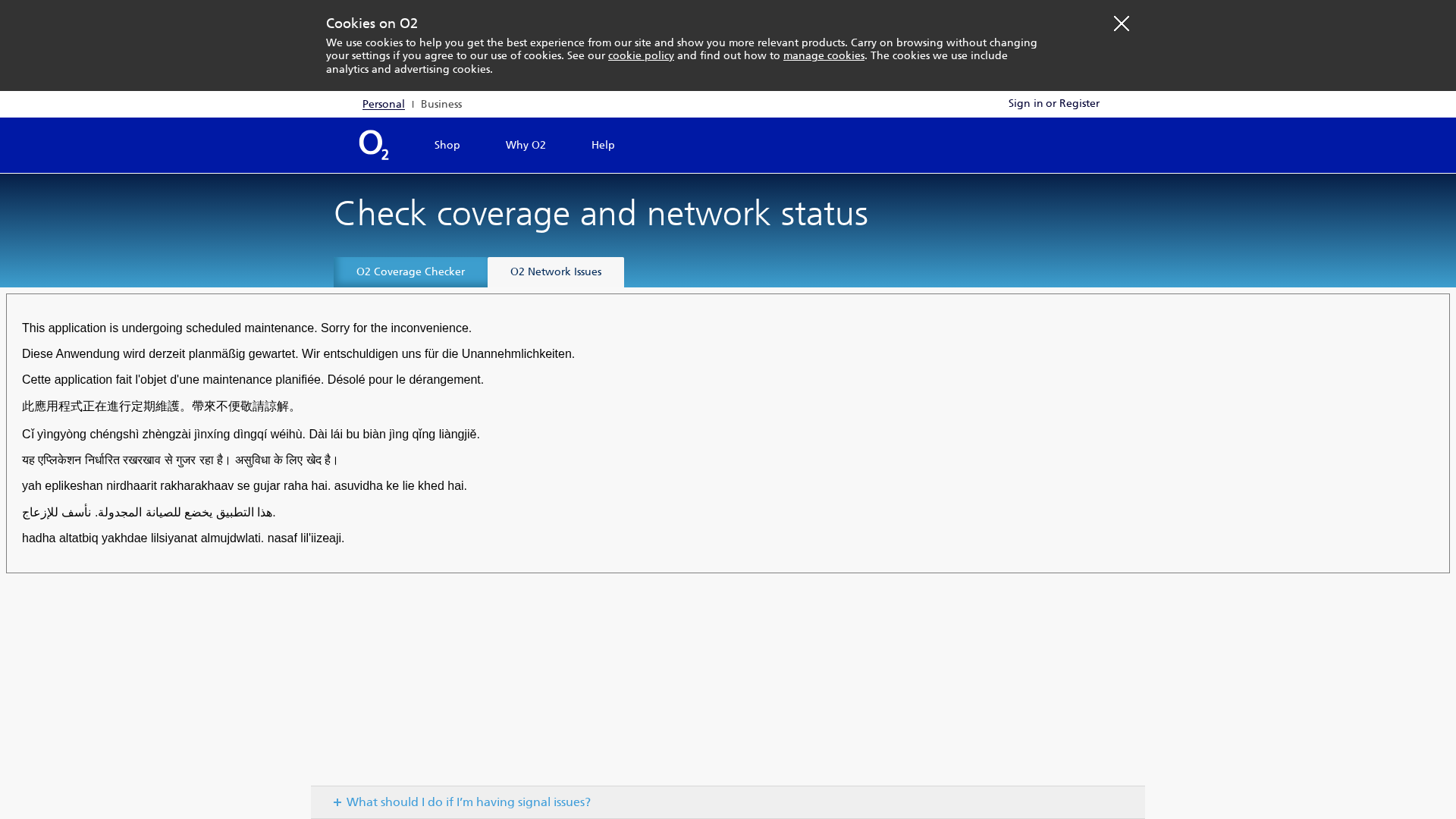This screenshot has height=819, width=1456.
Task: Select the Personal site link
Action: 384,104
